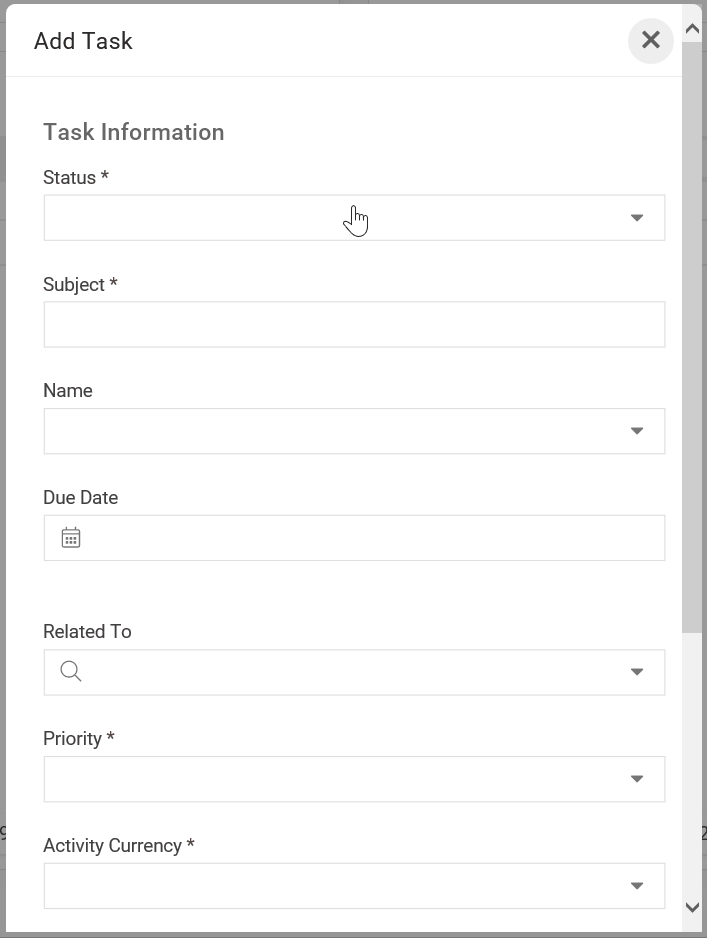707x938 pixels.
Task: Open the Activity Currency combo box
Action: pos(330,886)
